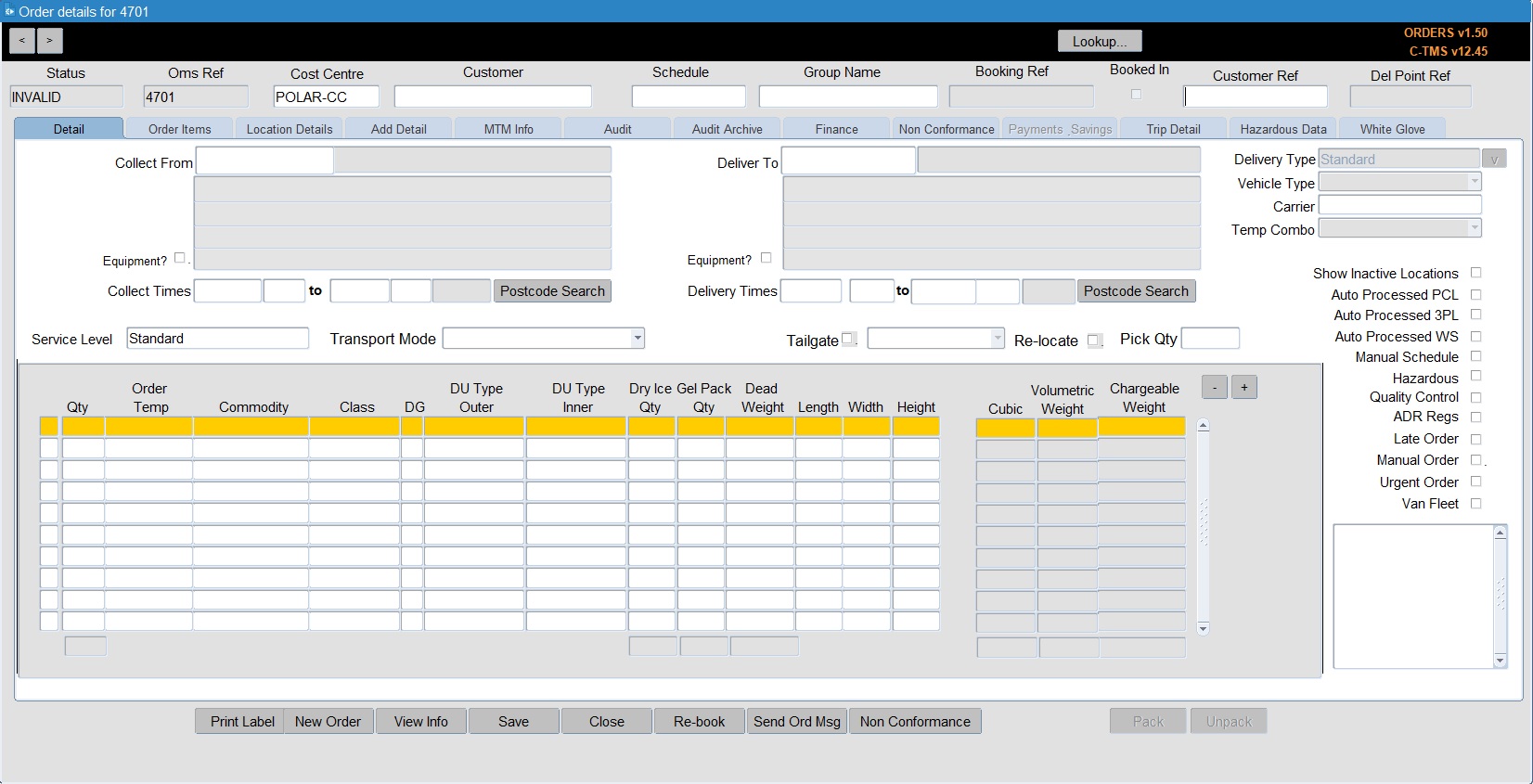Tick the Quality Control checkbox

(1475, 397)
